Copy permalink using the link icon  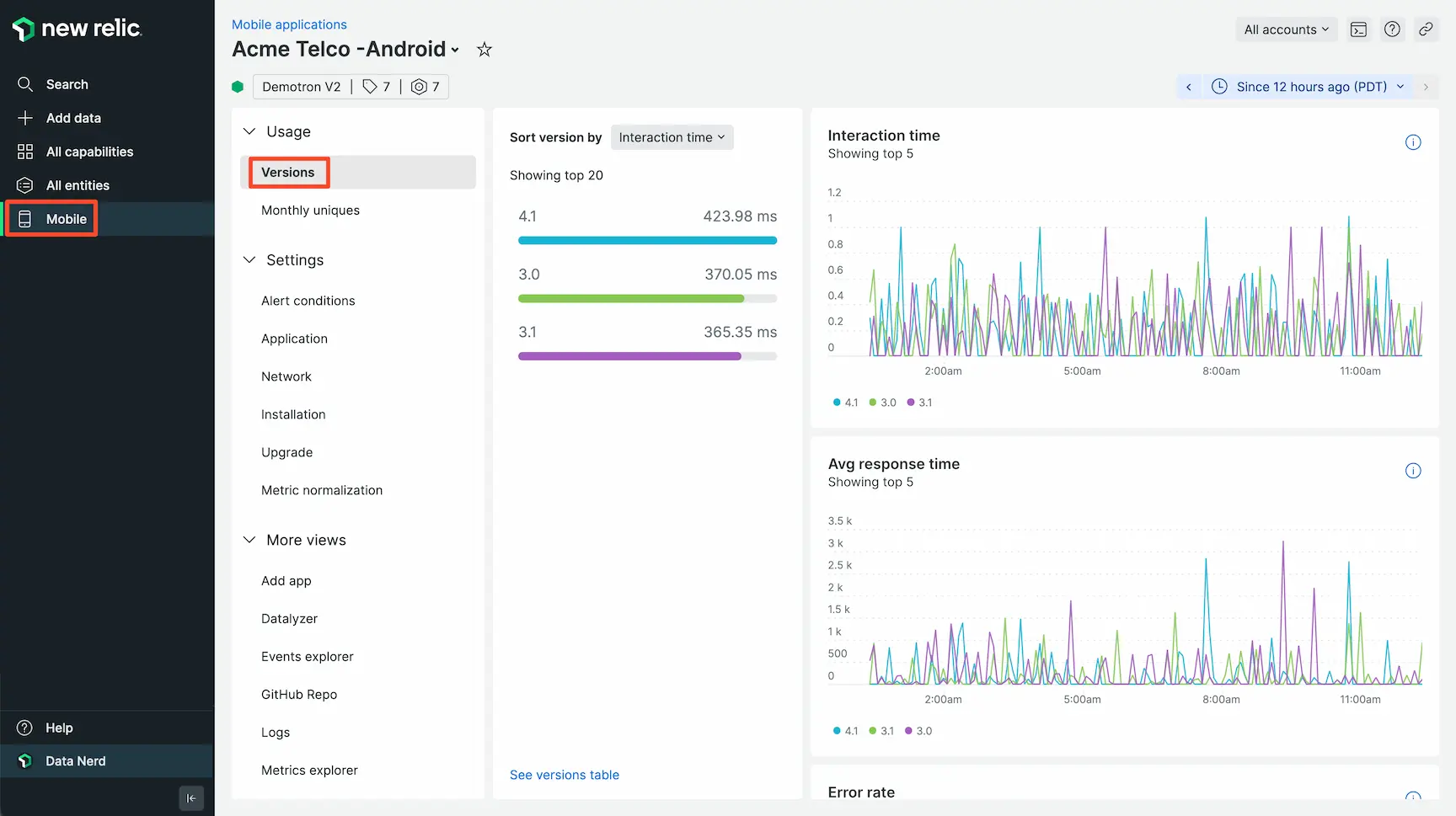[x=1426, y=29]
